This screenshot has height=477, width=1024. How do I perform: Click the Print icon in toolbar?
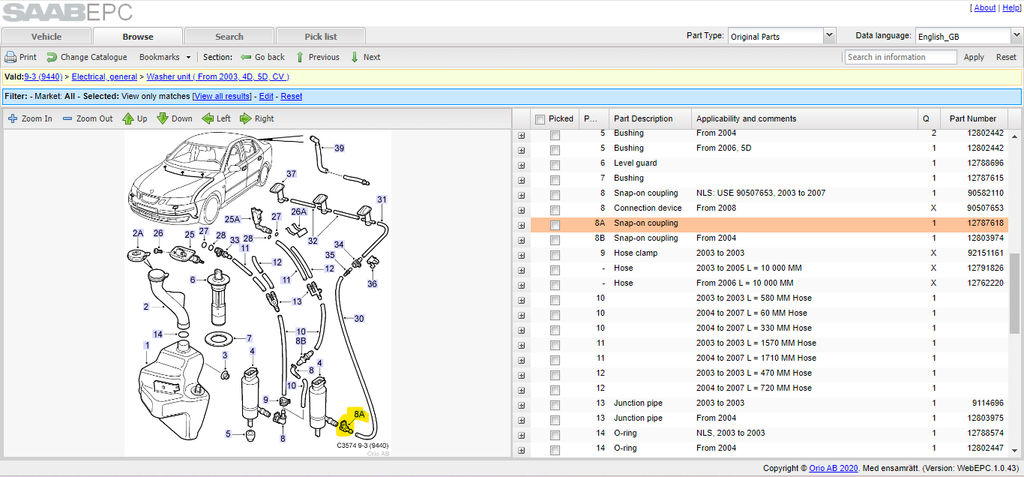[10, 58]
